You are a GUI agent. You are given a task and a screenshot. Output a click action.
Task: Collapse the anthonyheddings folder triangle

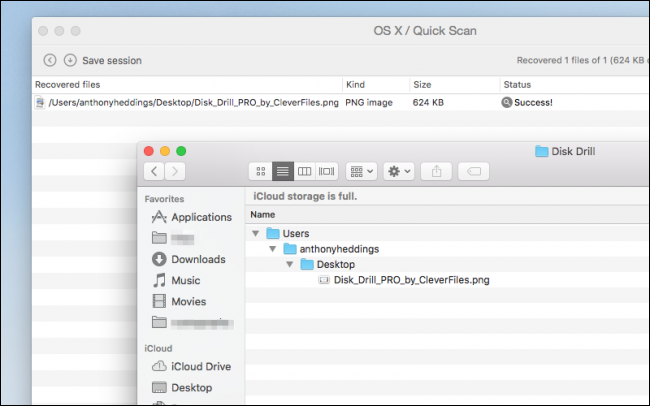point(273,249)
